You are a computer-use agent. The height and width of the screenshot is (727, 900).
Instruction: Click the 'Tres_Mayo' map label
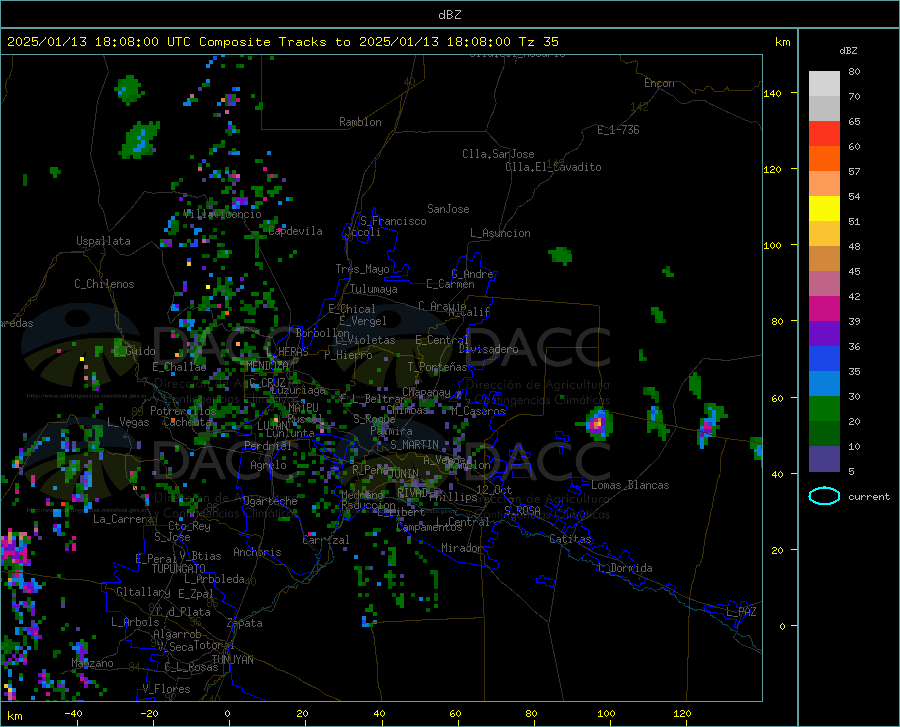click(362, 269)
